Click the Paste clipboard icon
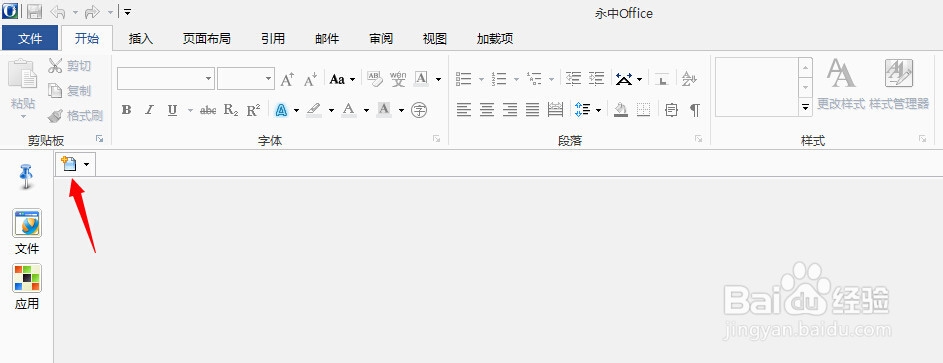 point(23,74)
